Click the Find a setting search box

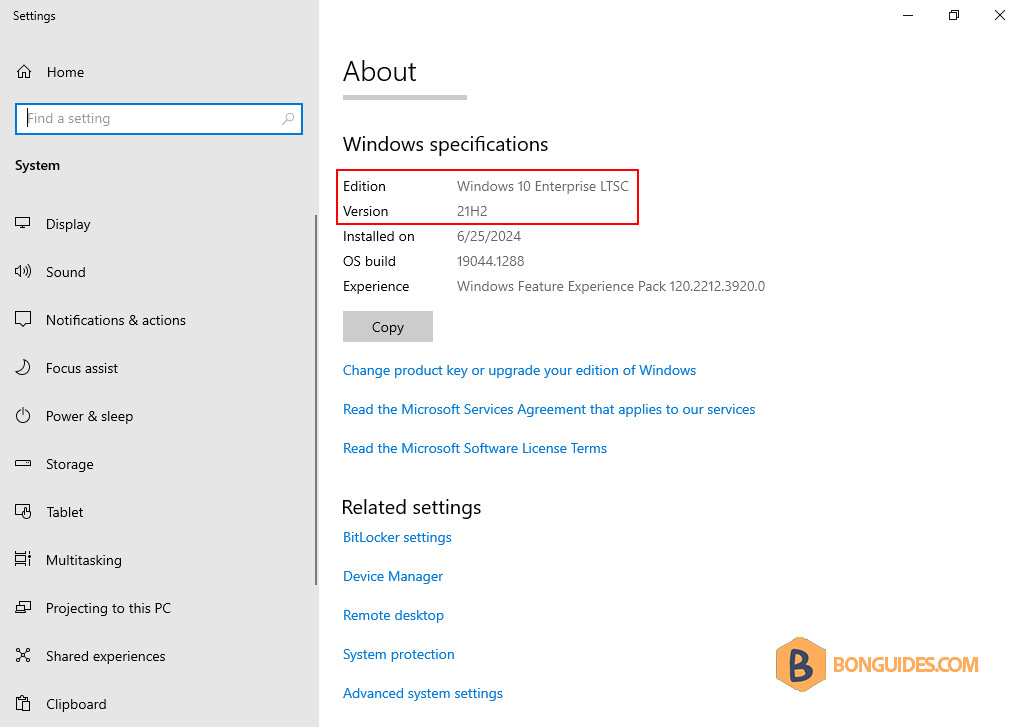pos(158,119)
